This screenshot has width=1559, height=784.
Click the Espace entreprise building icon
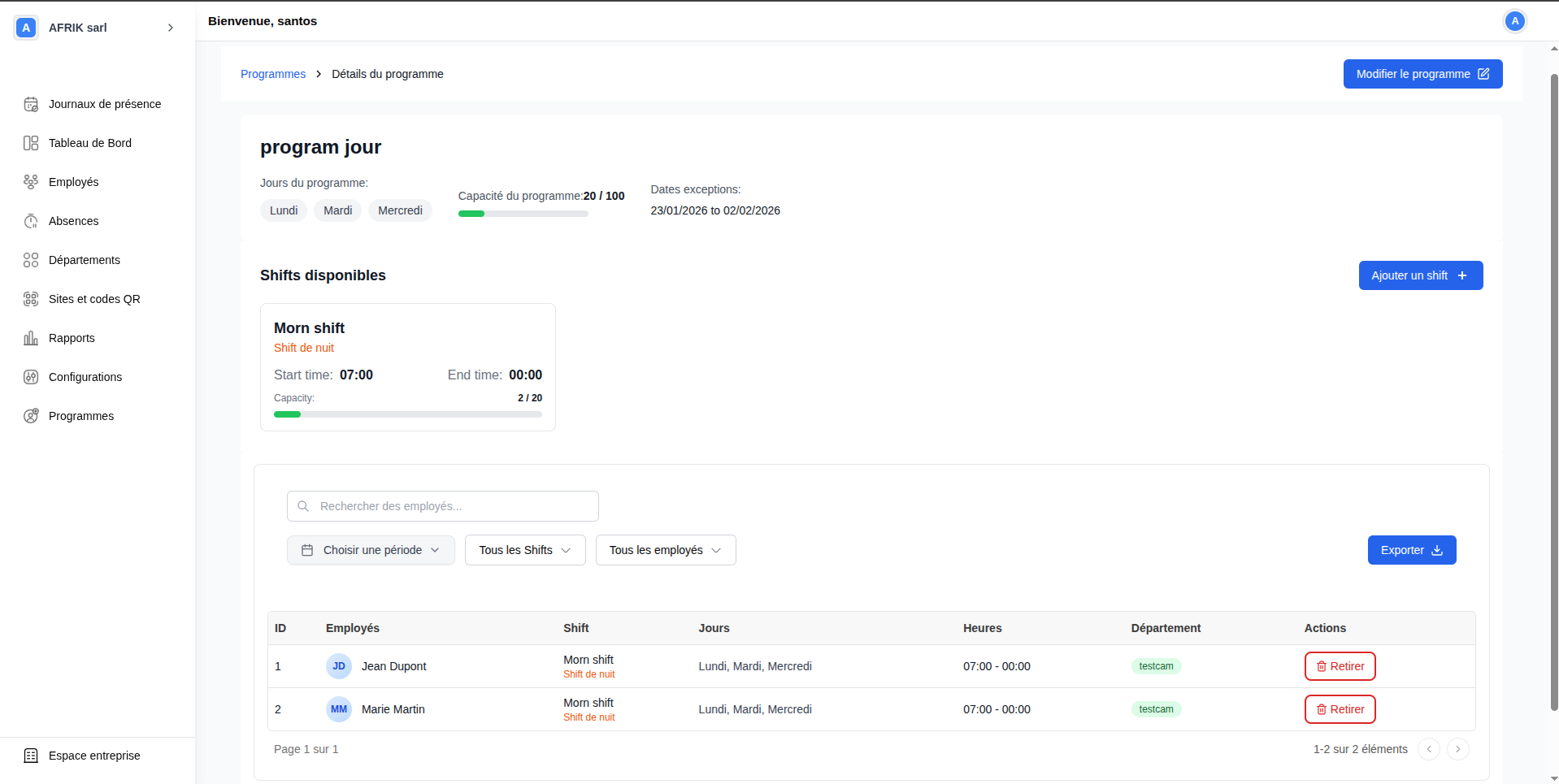pyautogui.click(x=31, y=756)
